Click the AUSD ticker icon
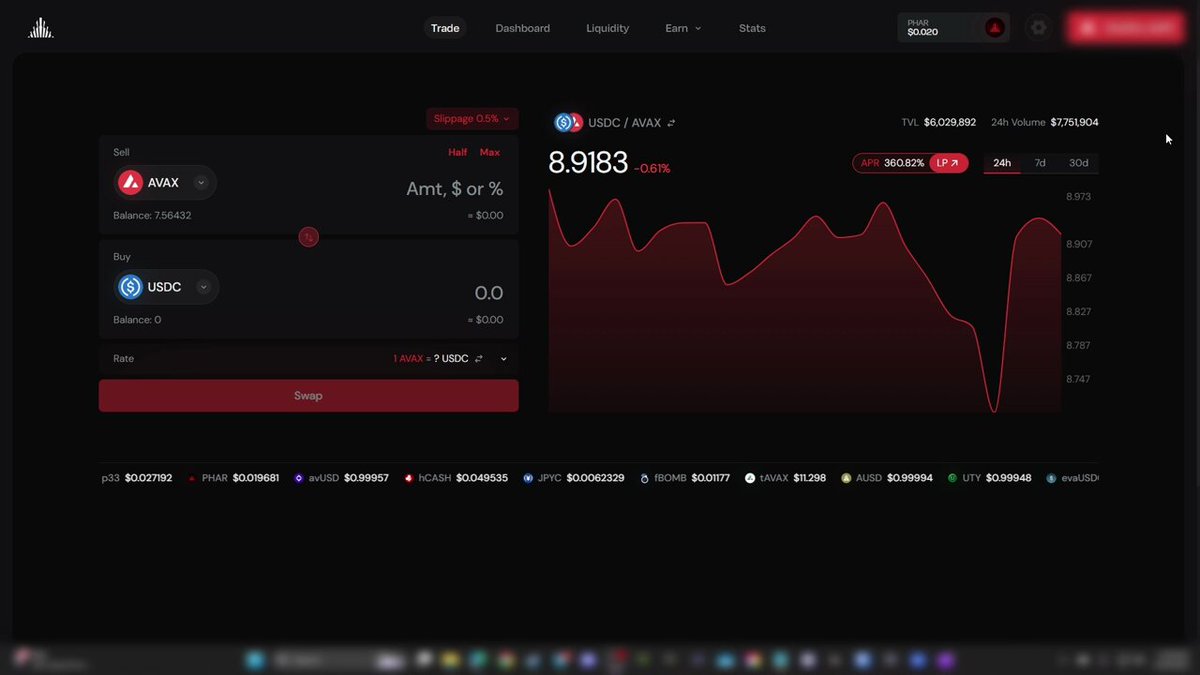 point(846,479)
